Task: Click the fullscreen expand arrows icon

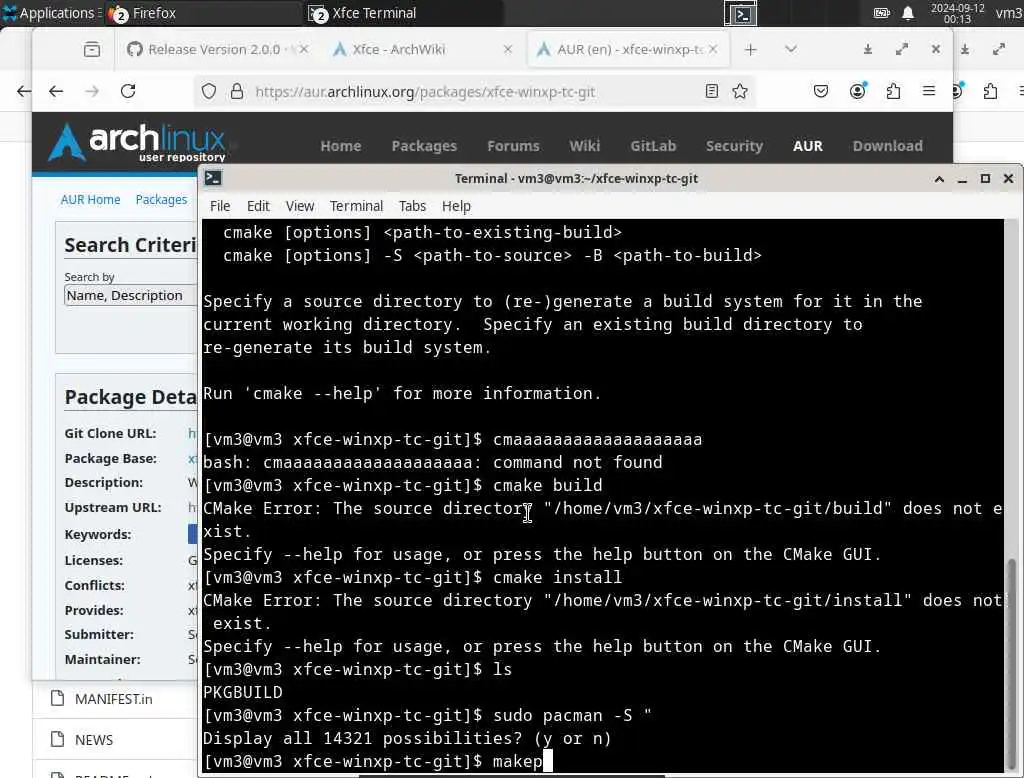Action: [x=902, y=50]
